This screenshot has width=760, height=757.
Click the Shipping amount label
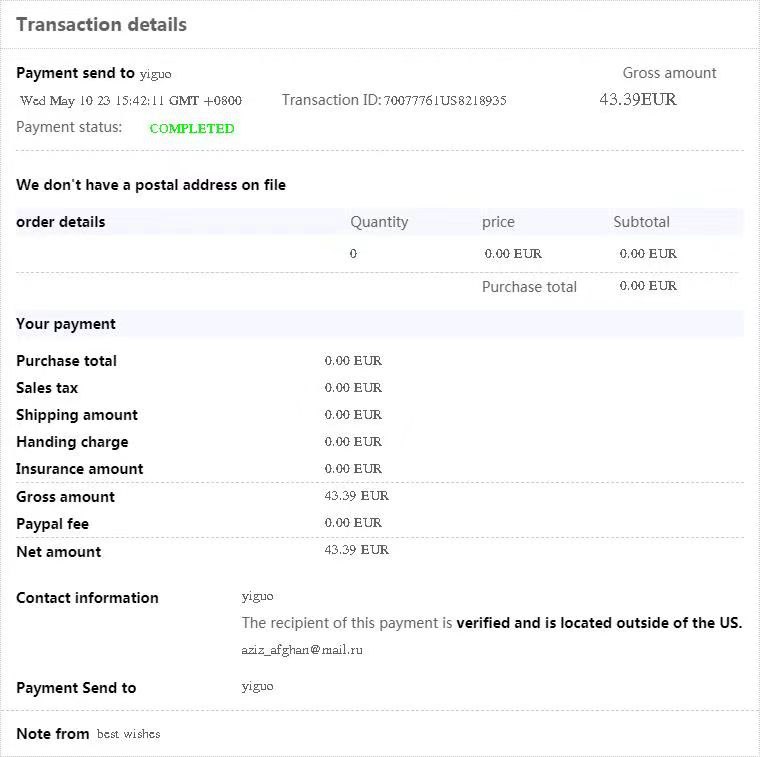77,415
